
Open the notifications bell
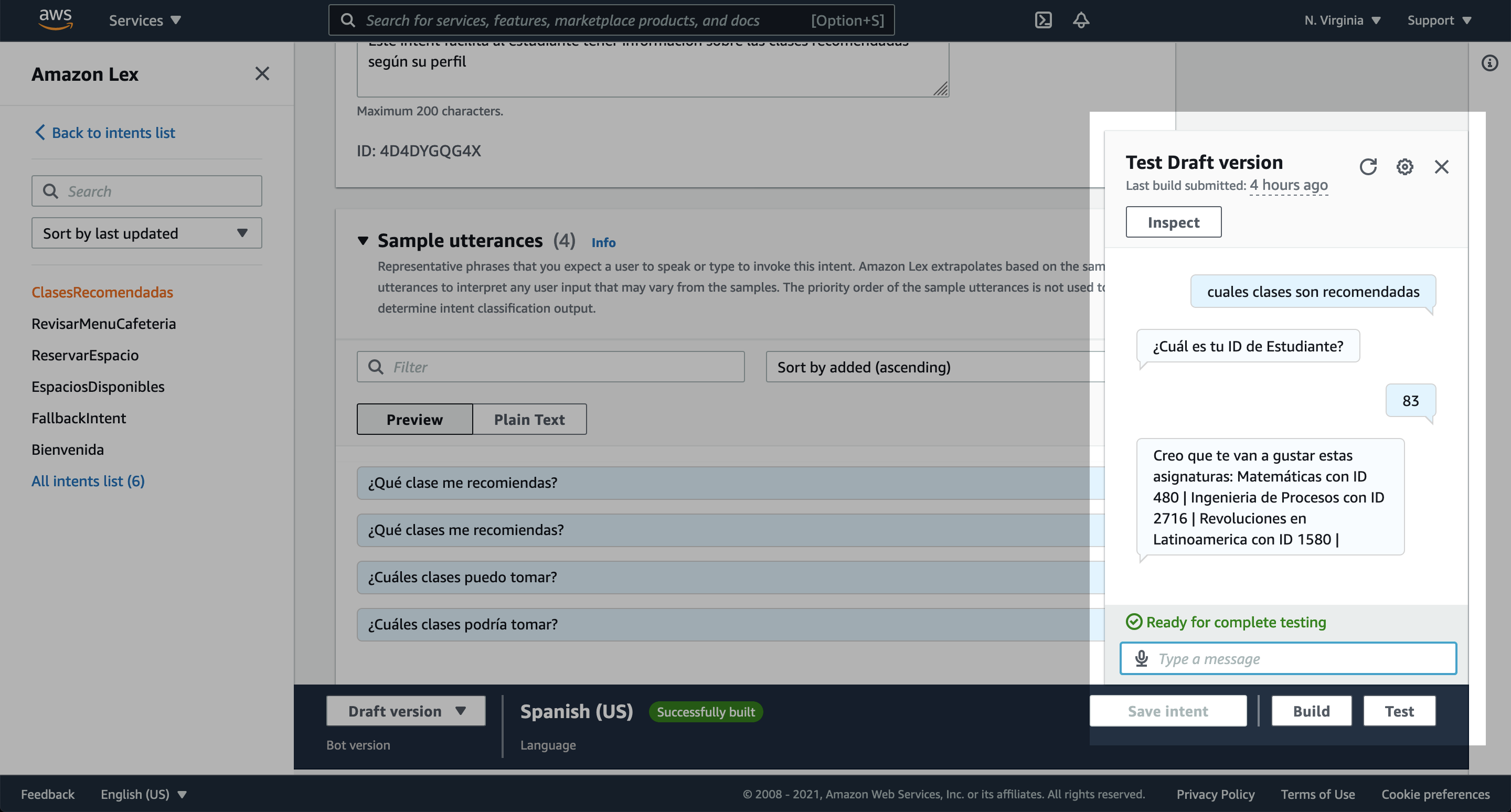click(x=1080, y=20)
